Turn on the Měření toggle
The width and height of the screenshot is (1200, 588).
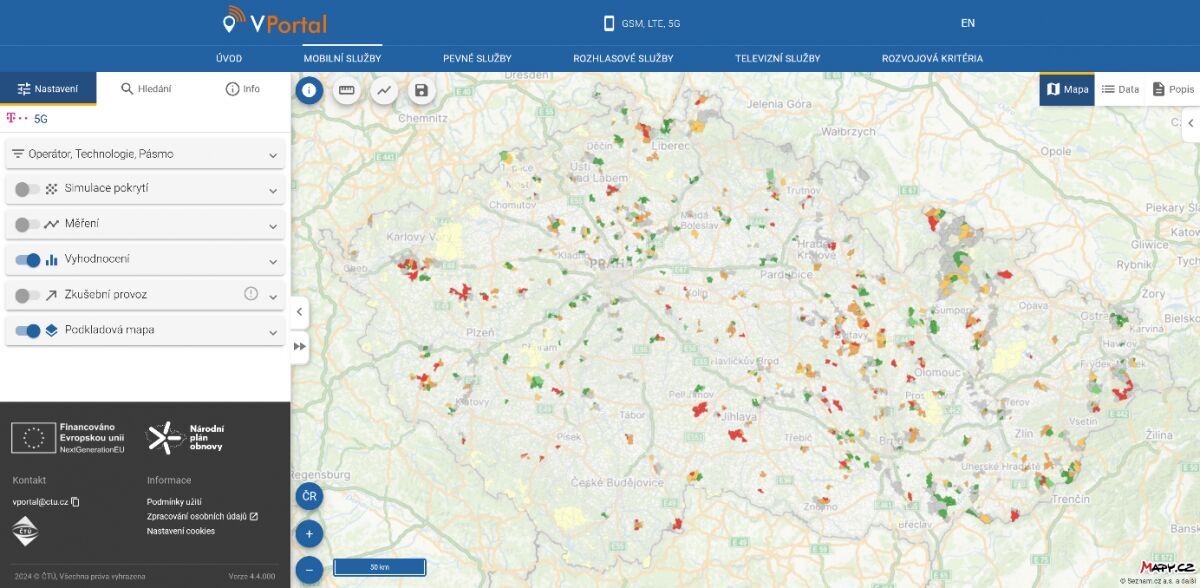click(x=28, y=224)
